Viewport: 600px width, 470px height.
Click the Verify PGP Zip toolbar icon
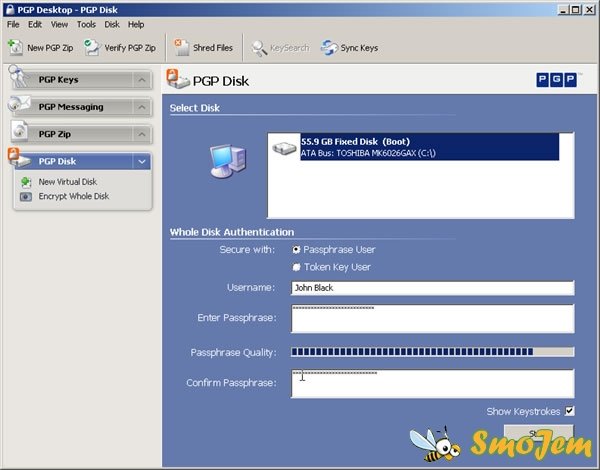(x=92, y=47)
